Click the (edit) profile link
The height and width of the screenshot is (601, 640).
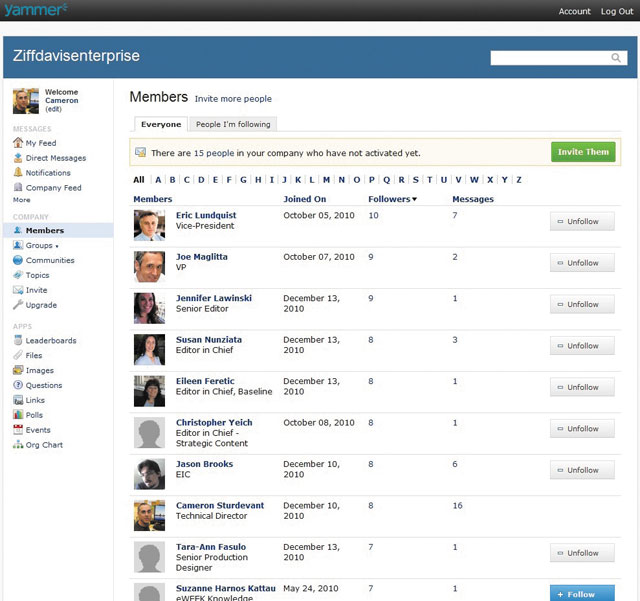point(53,109)
